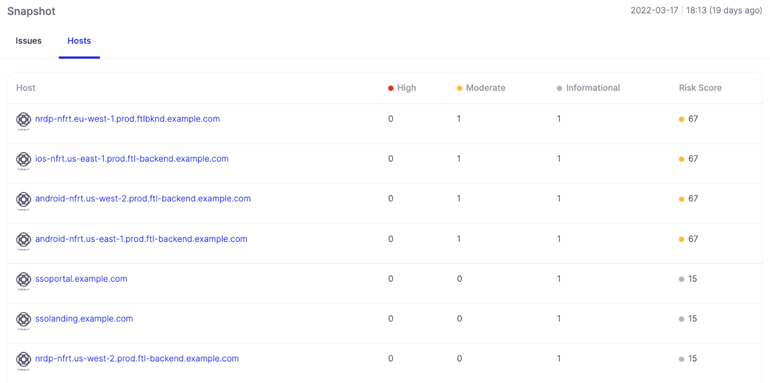The image size is (770, 383).
Task: Select the Hosts tab
Action: (x=79, y=41)
